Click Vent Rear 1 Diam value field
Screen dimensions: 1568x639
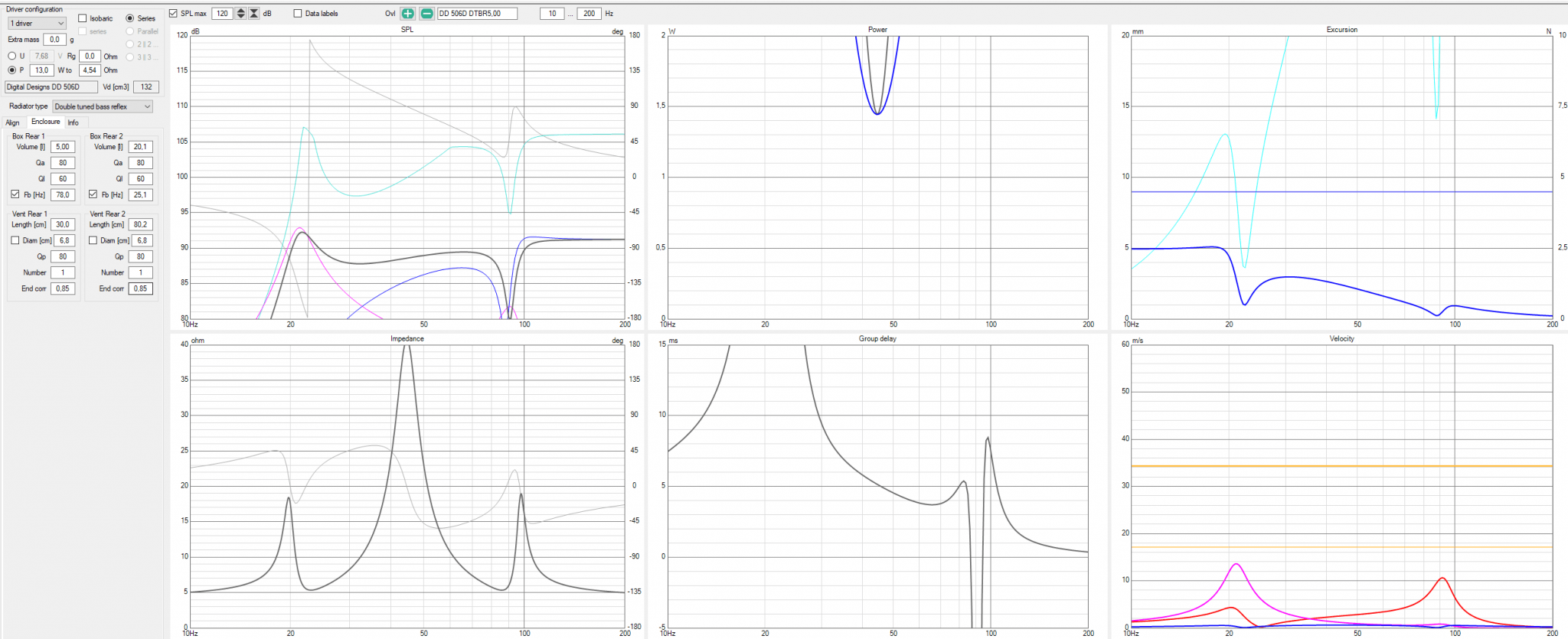point(63,241)
